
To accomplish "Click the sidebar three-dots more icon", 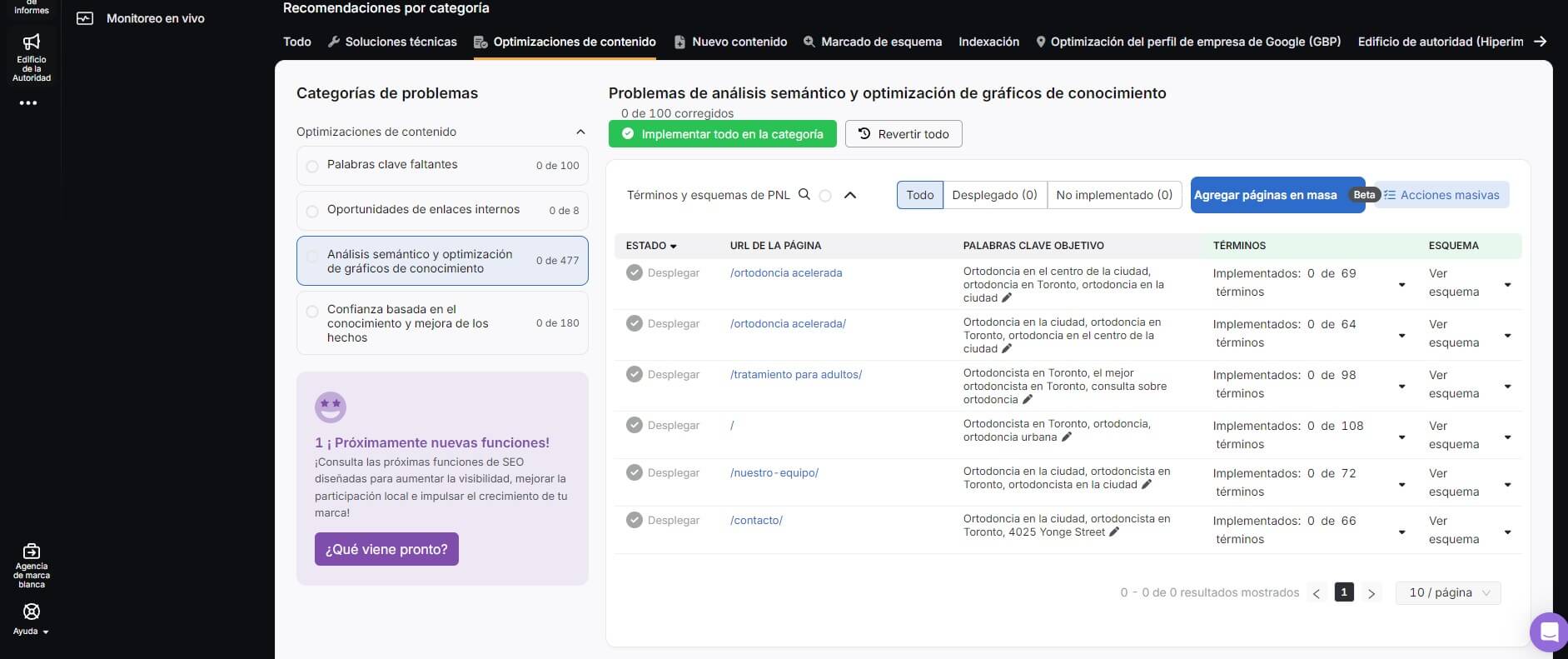I will (x=28, y=103).
